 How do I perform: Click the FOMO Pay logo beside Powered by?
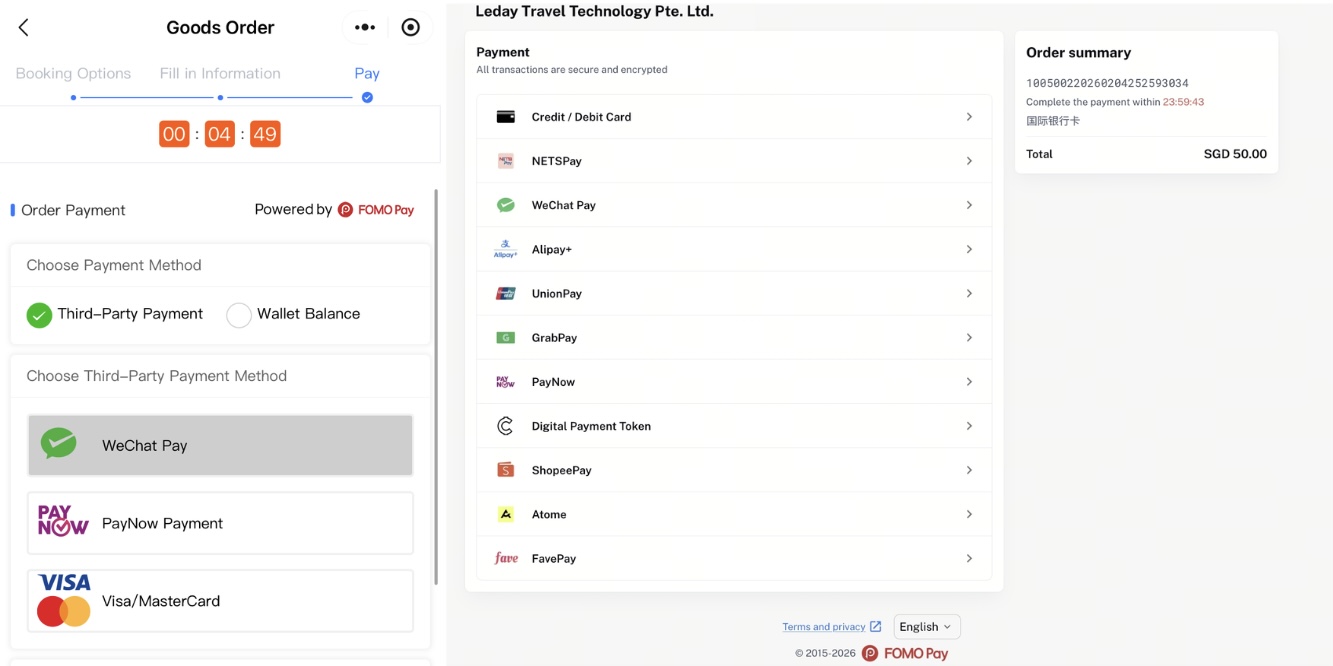click(x=376, y=210)
